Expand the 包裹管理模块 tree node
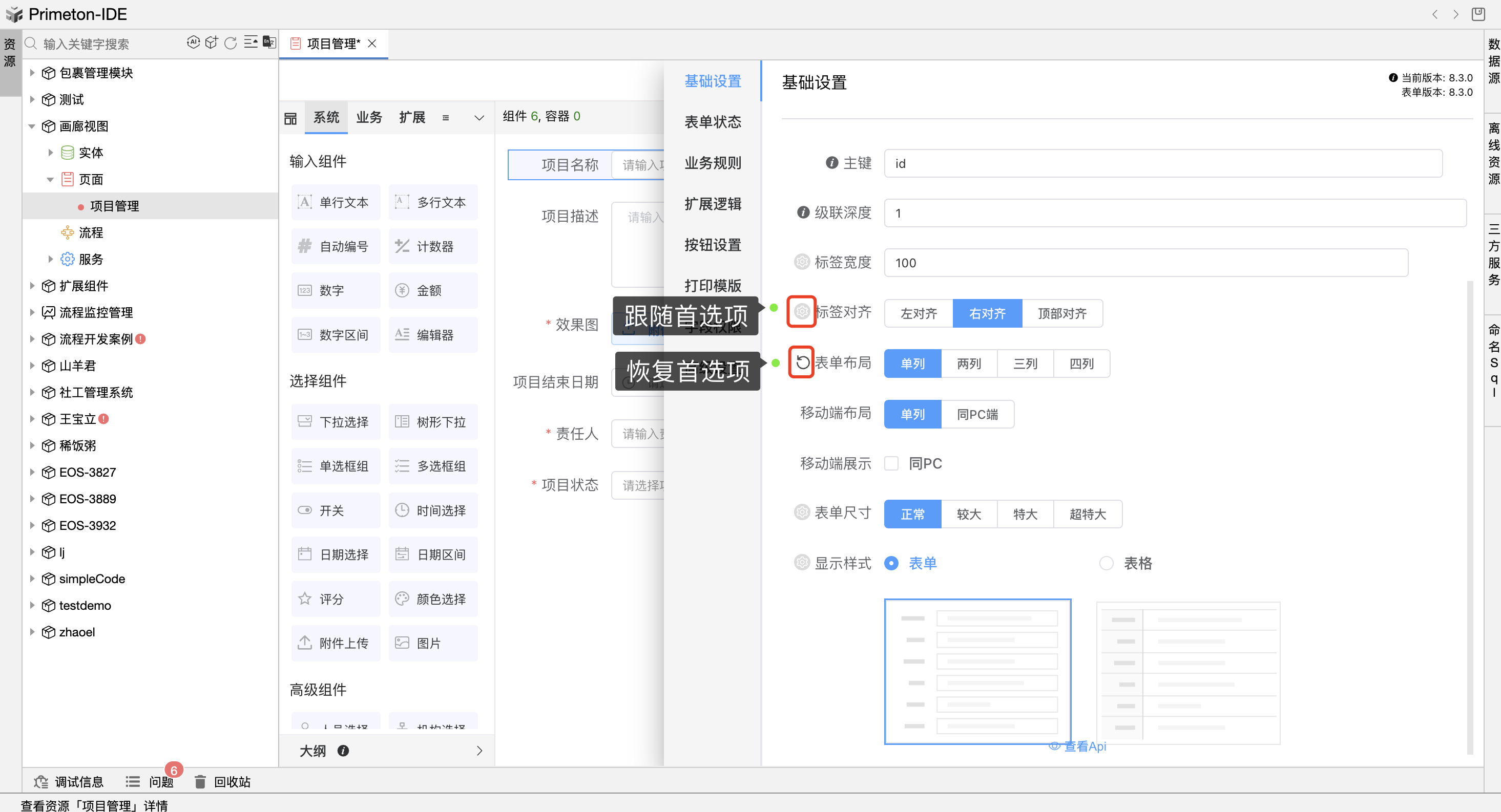Viewport: 1501px width, 812px height. click(x=32, y=73)
